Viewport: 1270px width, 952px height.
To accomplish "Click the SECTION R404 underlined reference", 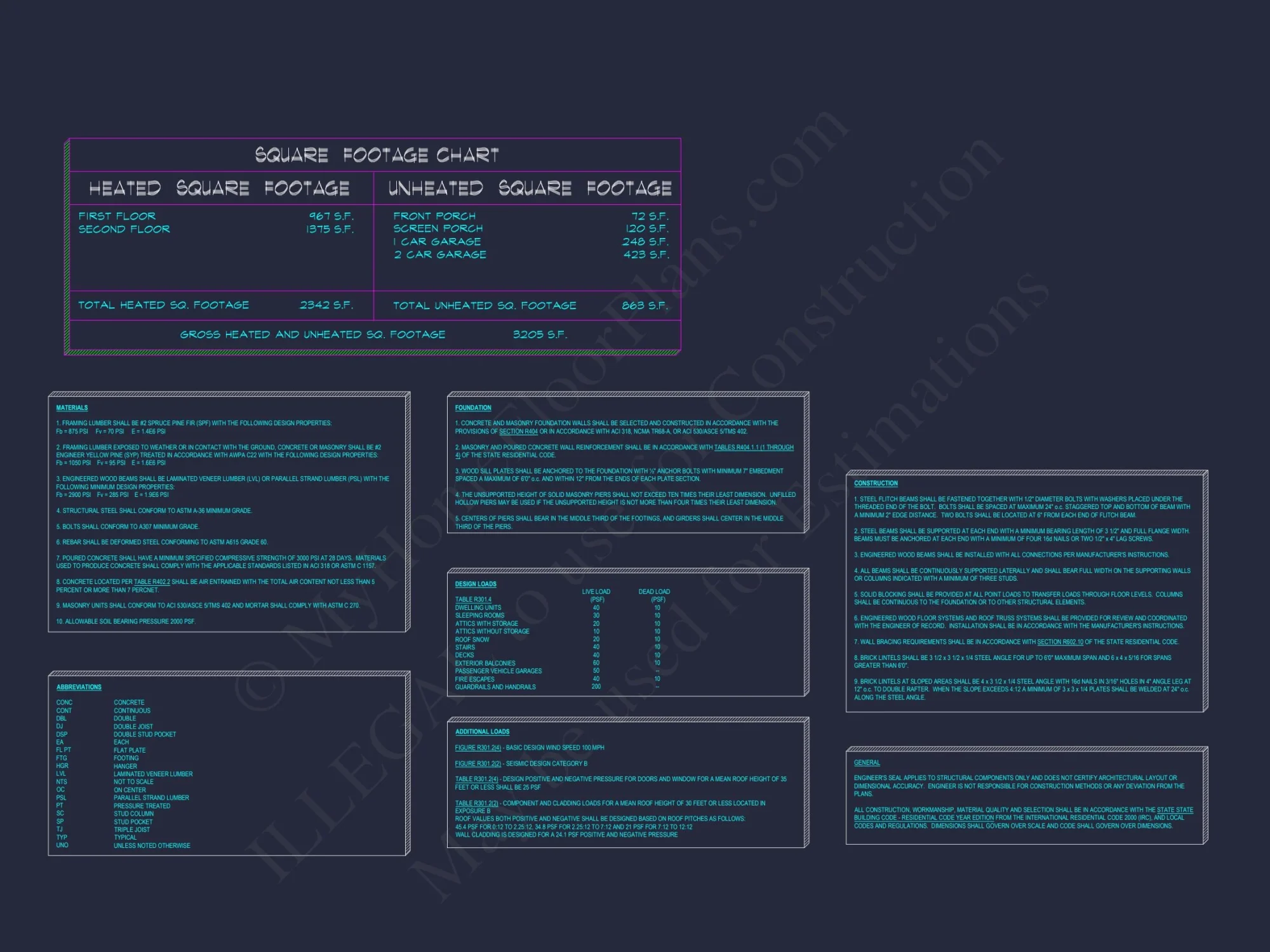I will (518, 432).
